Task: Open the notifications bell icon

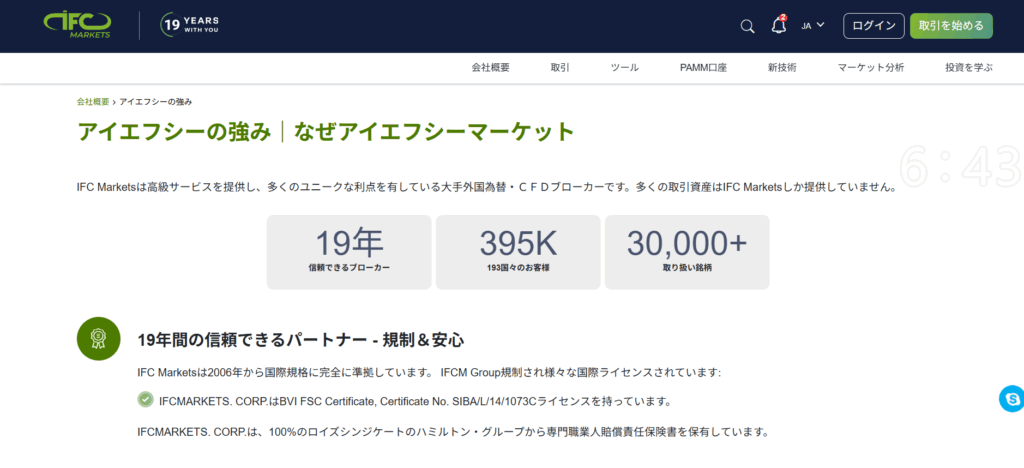Action: click(778, 25)
